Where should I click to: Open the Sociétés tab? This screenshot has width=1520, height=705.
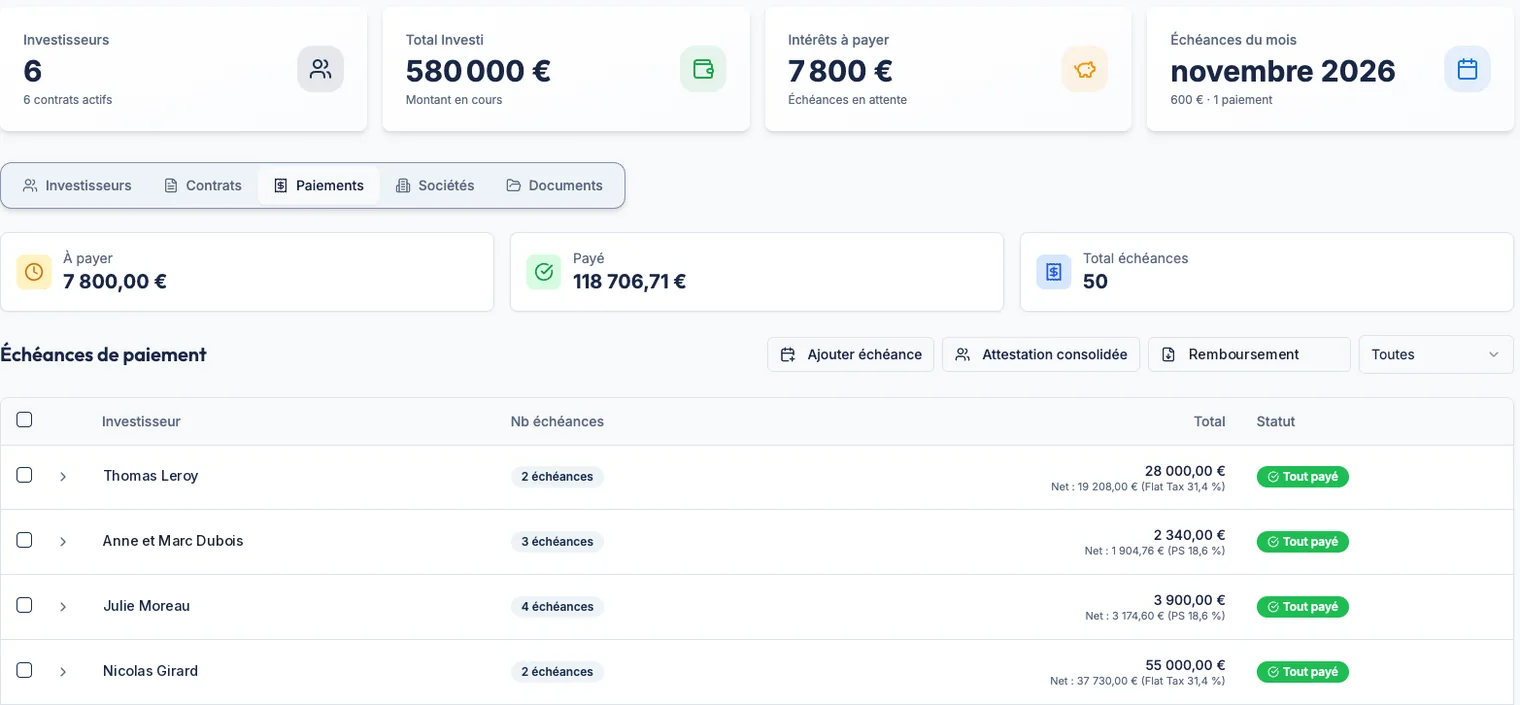435,185
